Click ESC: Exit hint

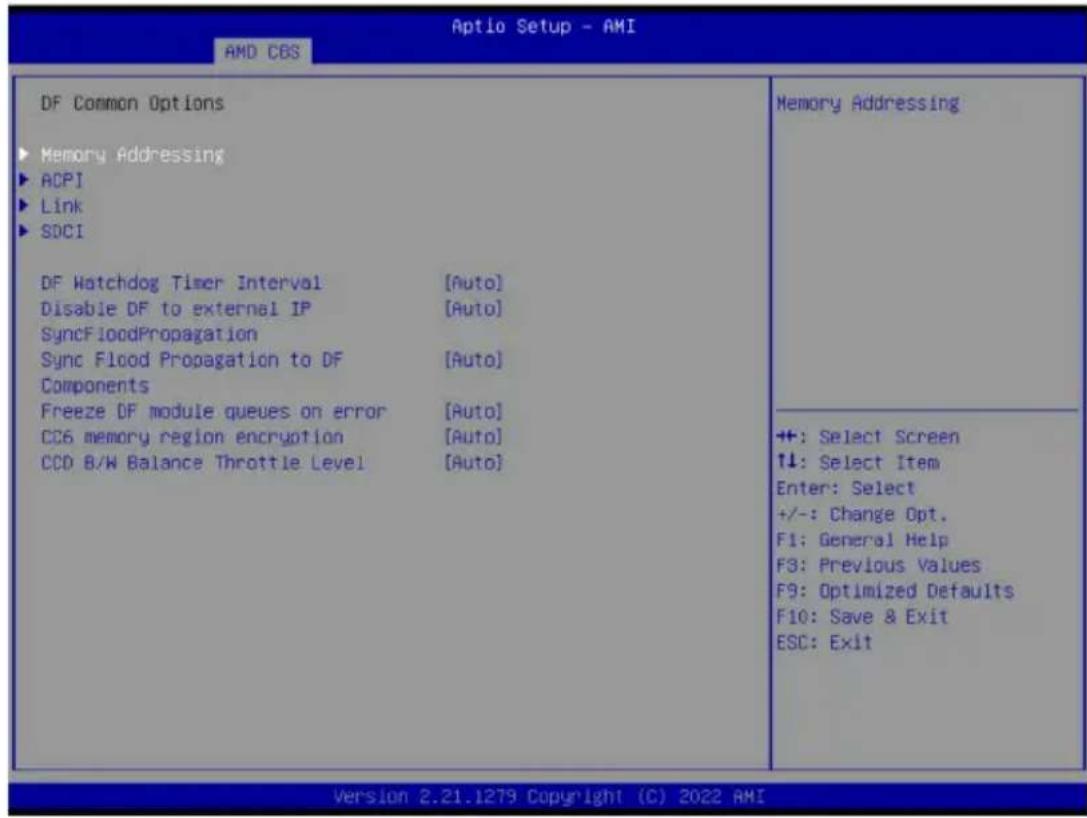pos(824,642)
